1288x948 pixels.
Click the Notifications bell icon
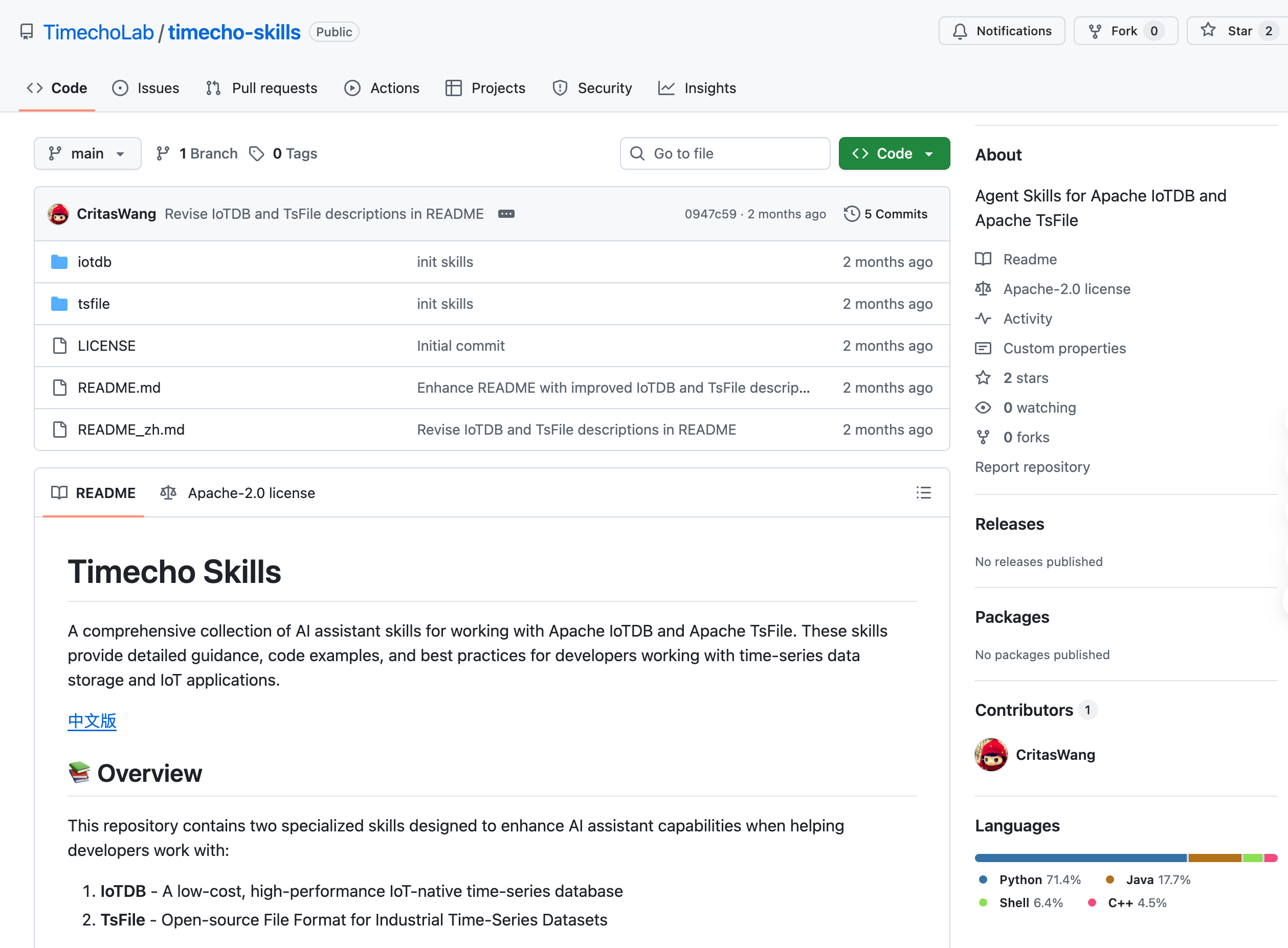(x=960, y=31)
